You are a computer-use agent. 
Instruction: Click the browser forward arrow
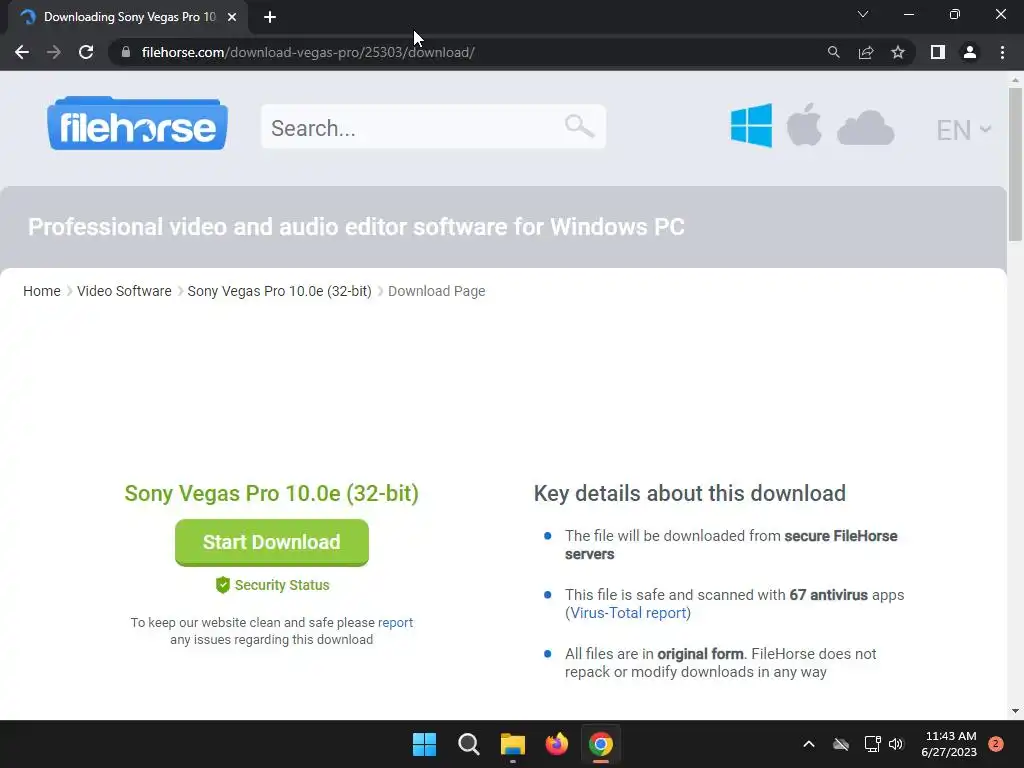click(54, 52)
